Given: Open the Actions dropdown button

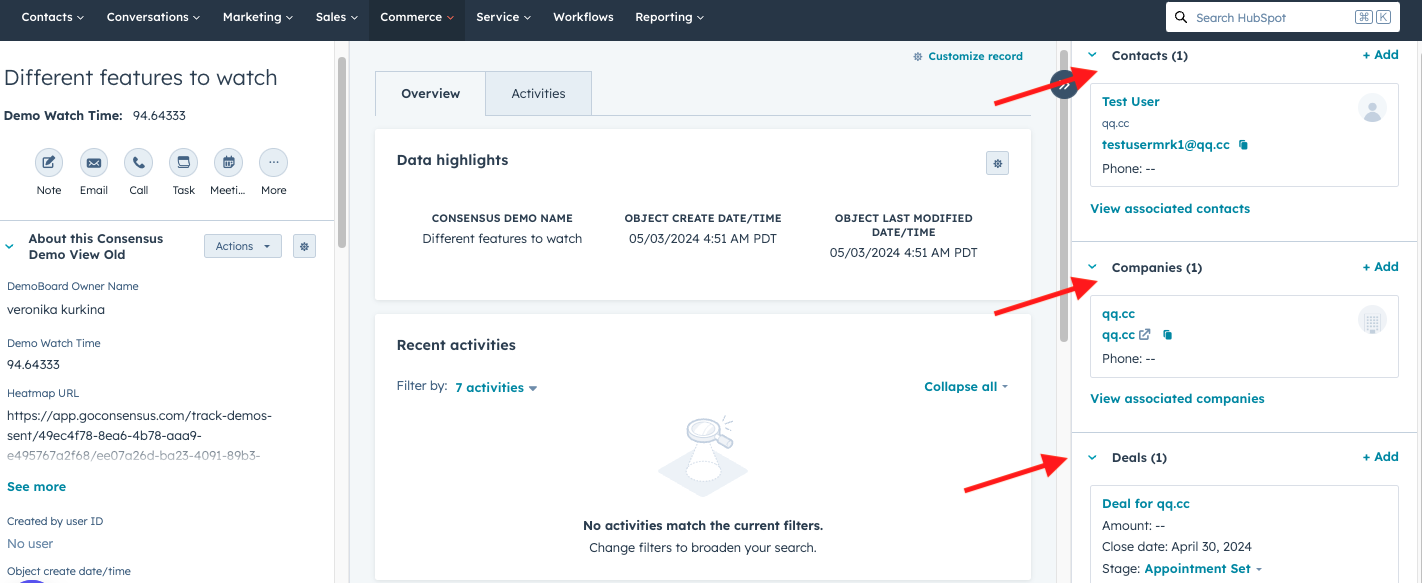Looking at the screenshot, I should click(243, 246).
